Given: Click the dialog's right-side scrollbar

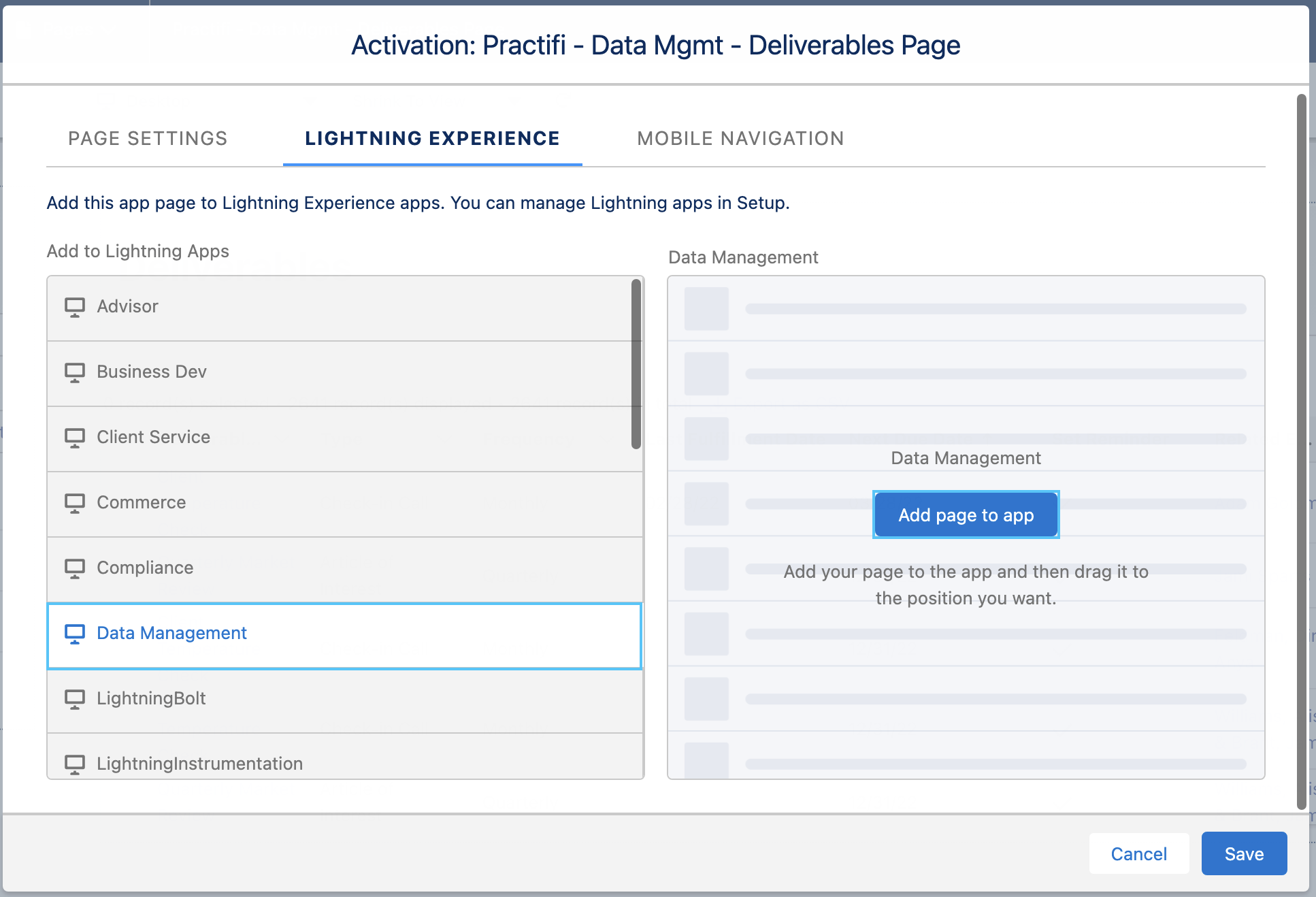Looking at the screenshot, I should click(x=1301, y=452).
